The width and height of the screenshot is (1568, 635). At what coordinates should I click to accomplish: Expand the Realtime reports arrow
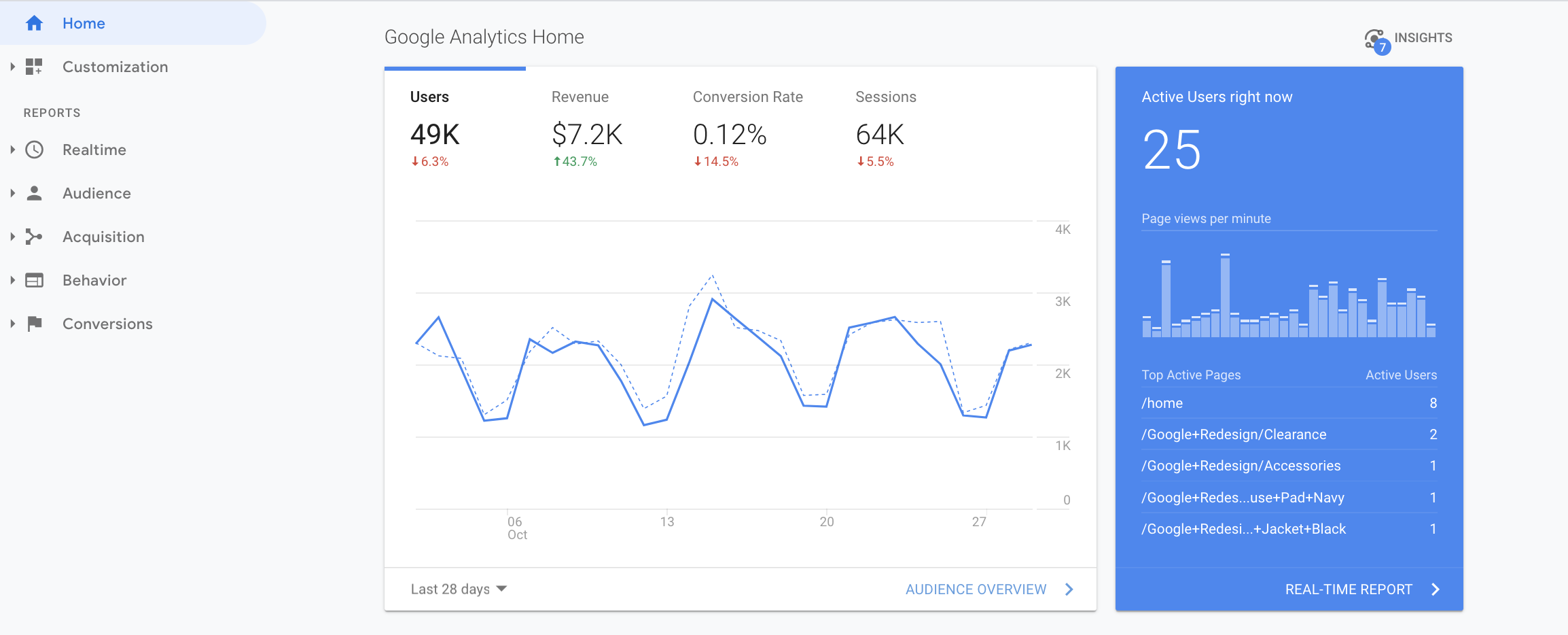(12, 150)
